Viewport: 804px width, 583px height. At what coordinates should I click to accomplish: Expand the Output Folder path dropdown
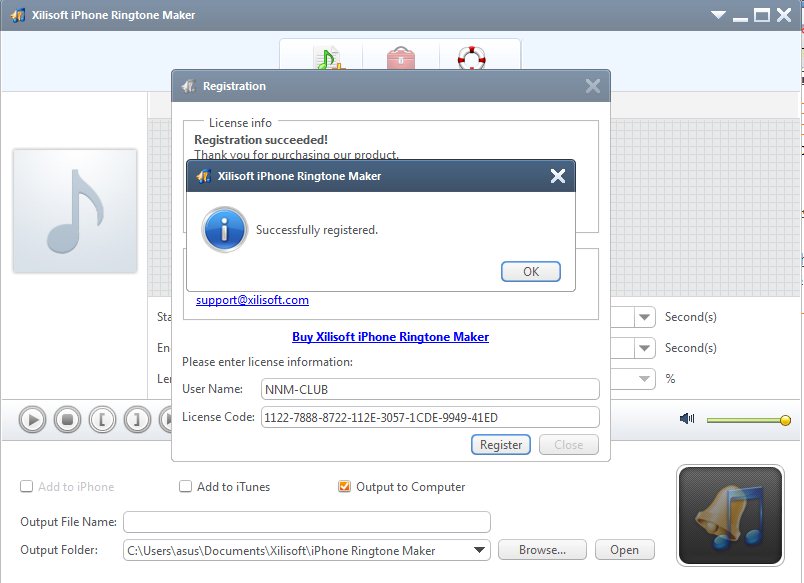480,550
